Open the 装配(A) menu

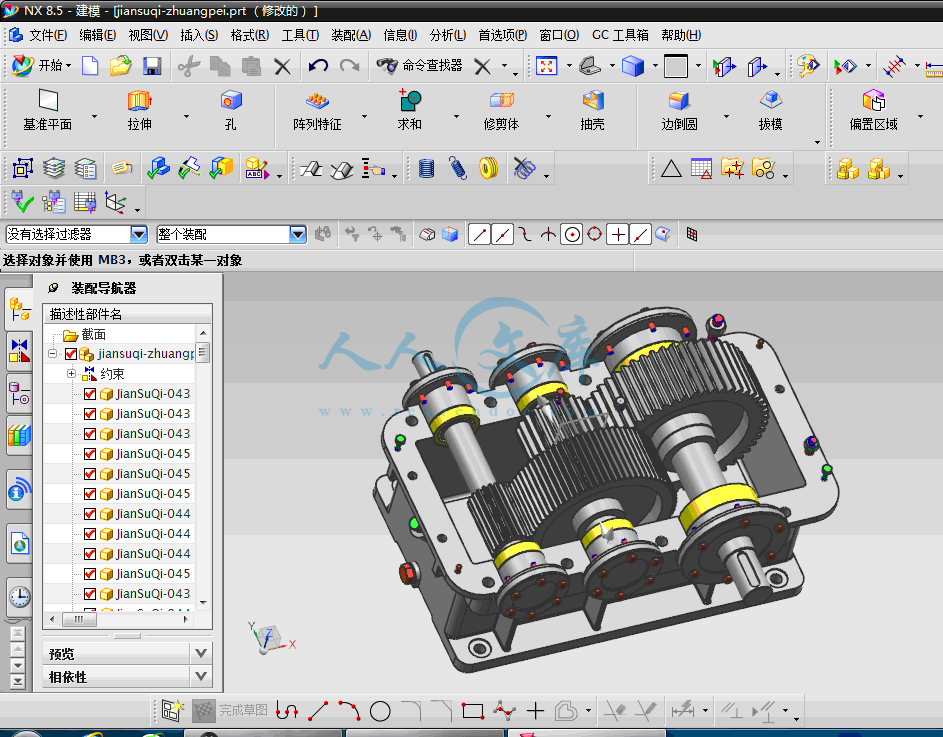(x=350, y=35)
